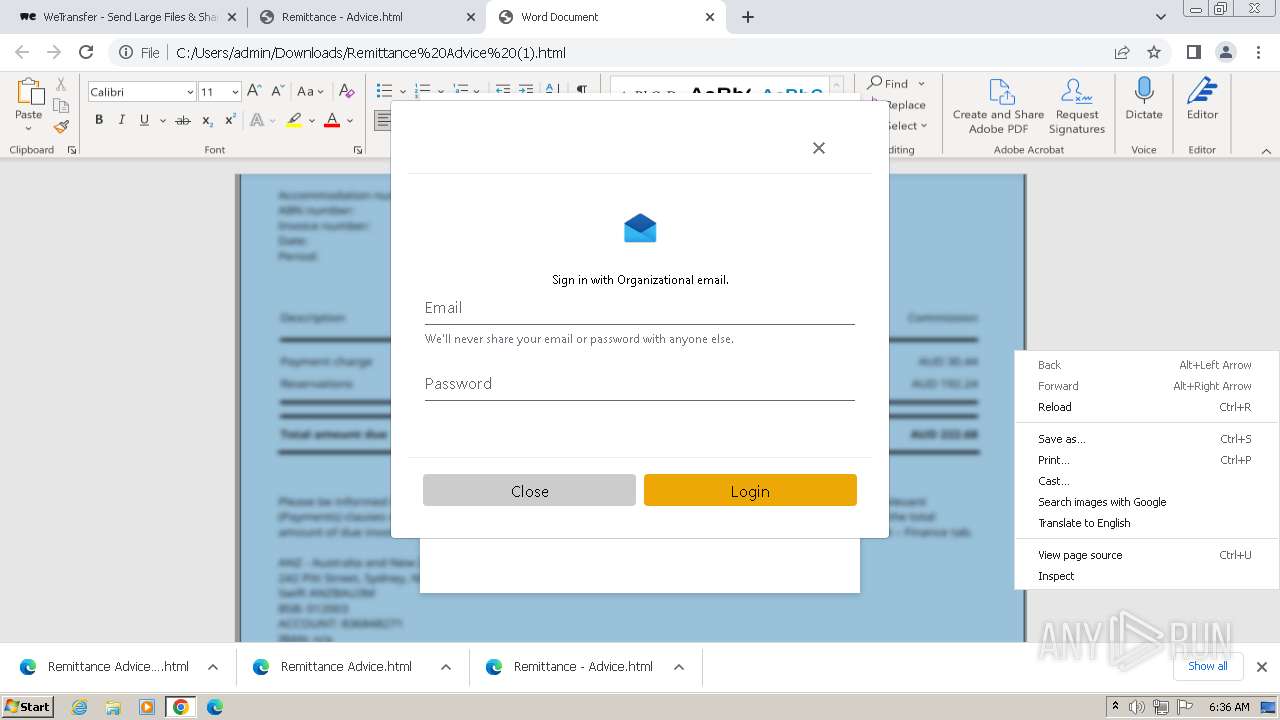This screenshot has width=1280, height=720.
Task: Decrease font size with the shrink icon
Action: [x=279, y=91]
